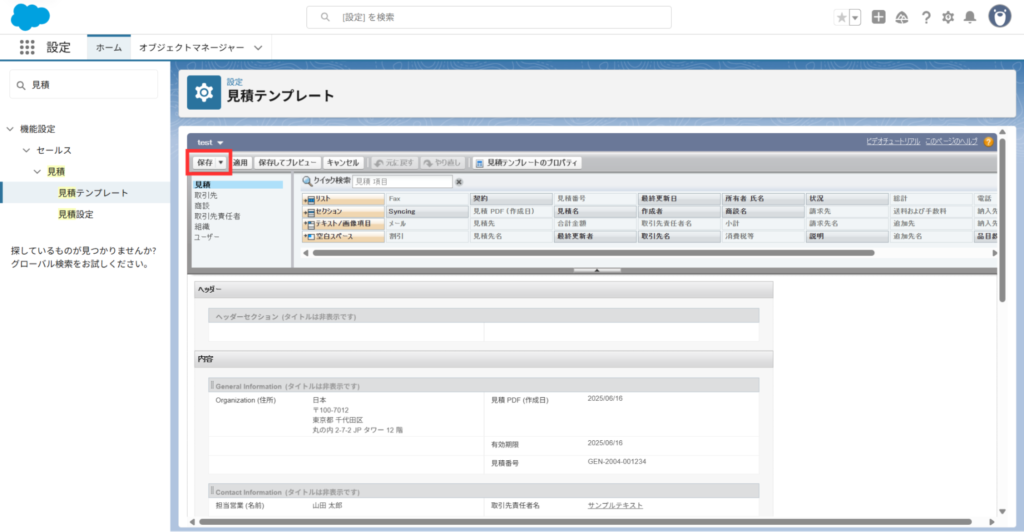Collapse the palette with handle arrow

coord(597,270)
